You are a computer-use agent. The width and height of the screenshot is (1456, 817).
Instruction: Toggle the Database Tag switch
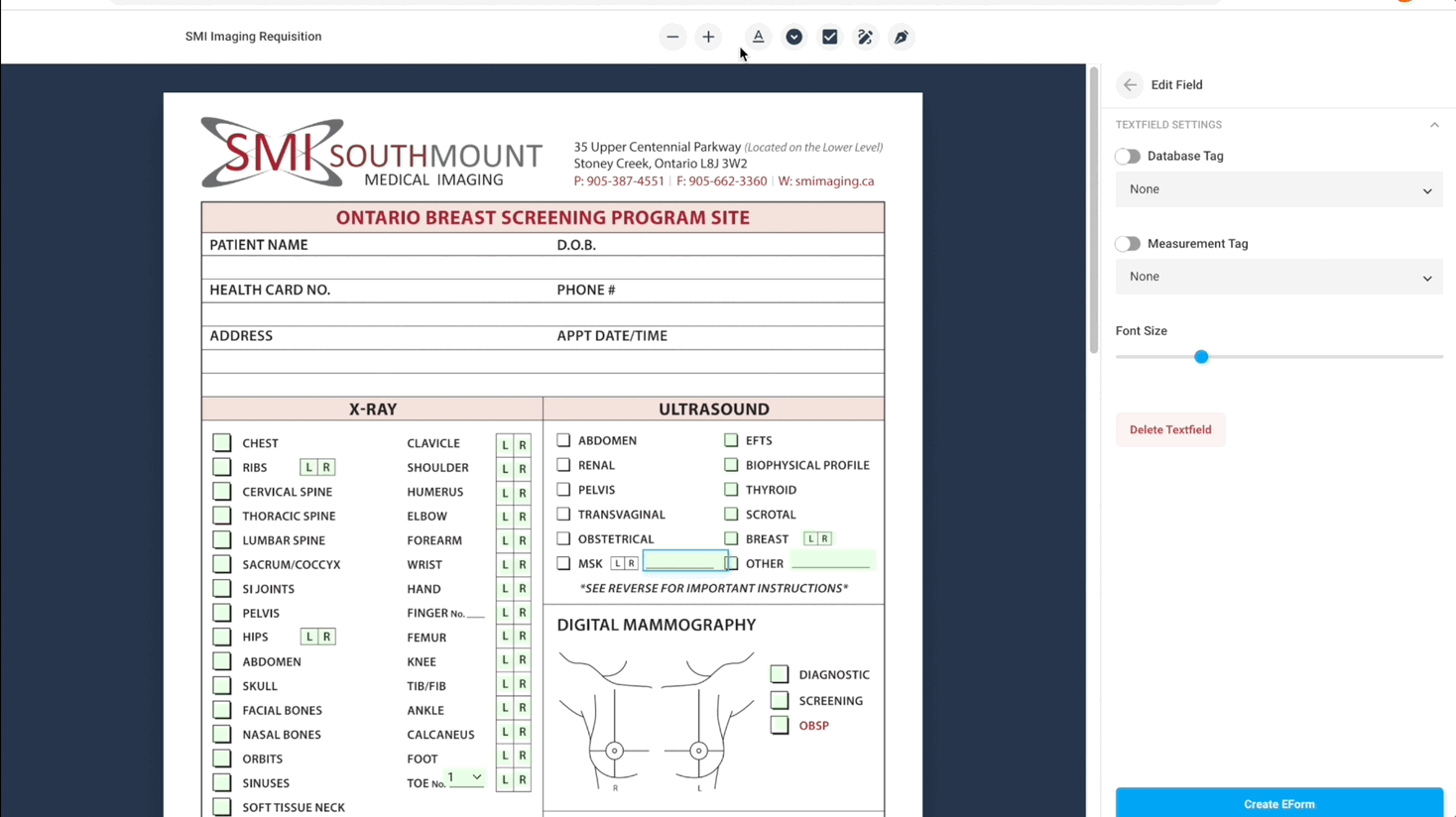[1128, 157]
